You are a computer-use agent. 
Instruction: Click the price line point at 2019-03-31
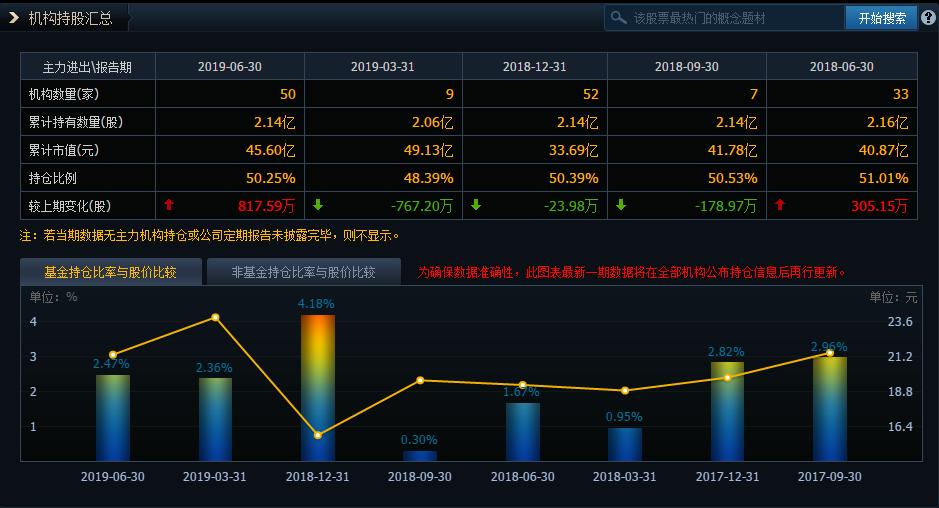[x=216, y=318]
